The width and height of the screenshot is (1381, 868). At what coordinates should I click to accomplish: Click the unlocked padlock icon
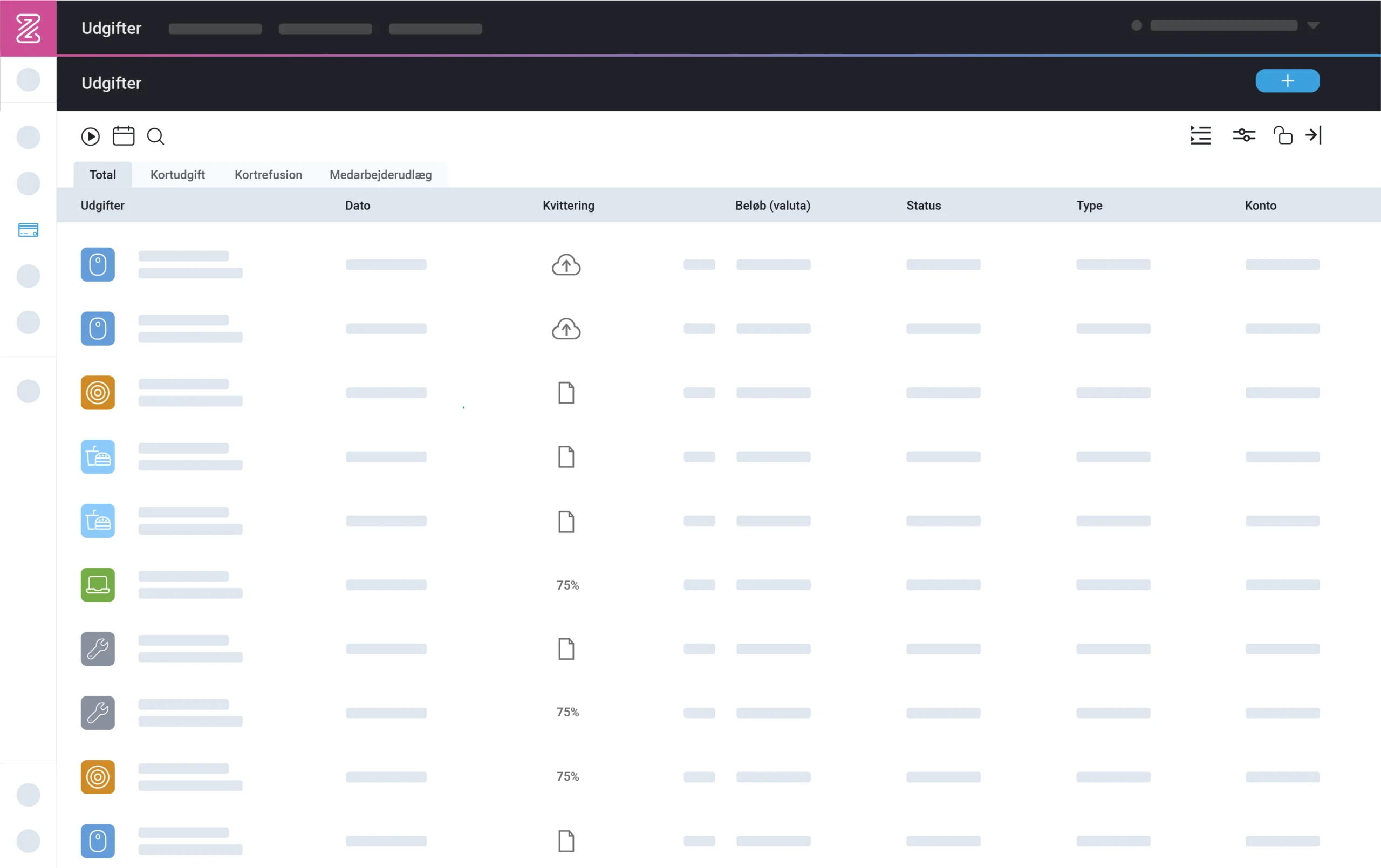pyautogui.click(x=1282, y=135)
